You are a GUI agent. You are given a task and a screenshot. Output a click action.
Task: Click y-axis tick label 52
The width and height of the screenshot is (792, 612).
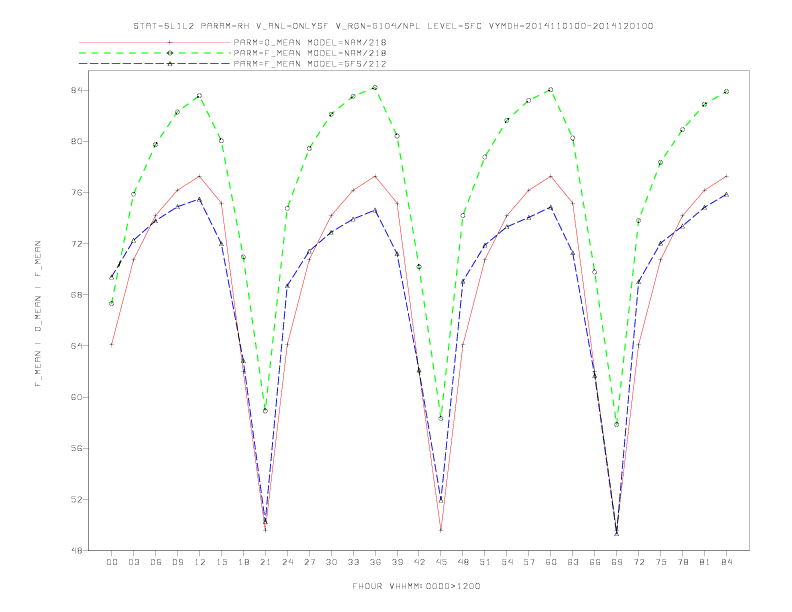(76, 499)
